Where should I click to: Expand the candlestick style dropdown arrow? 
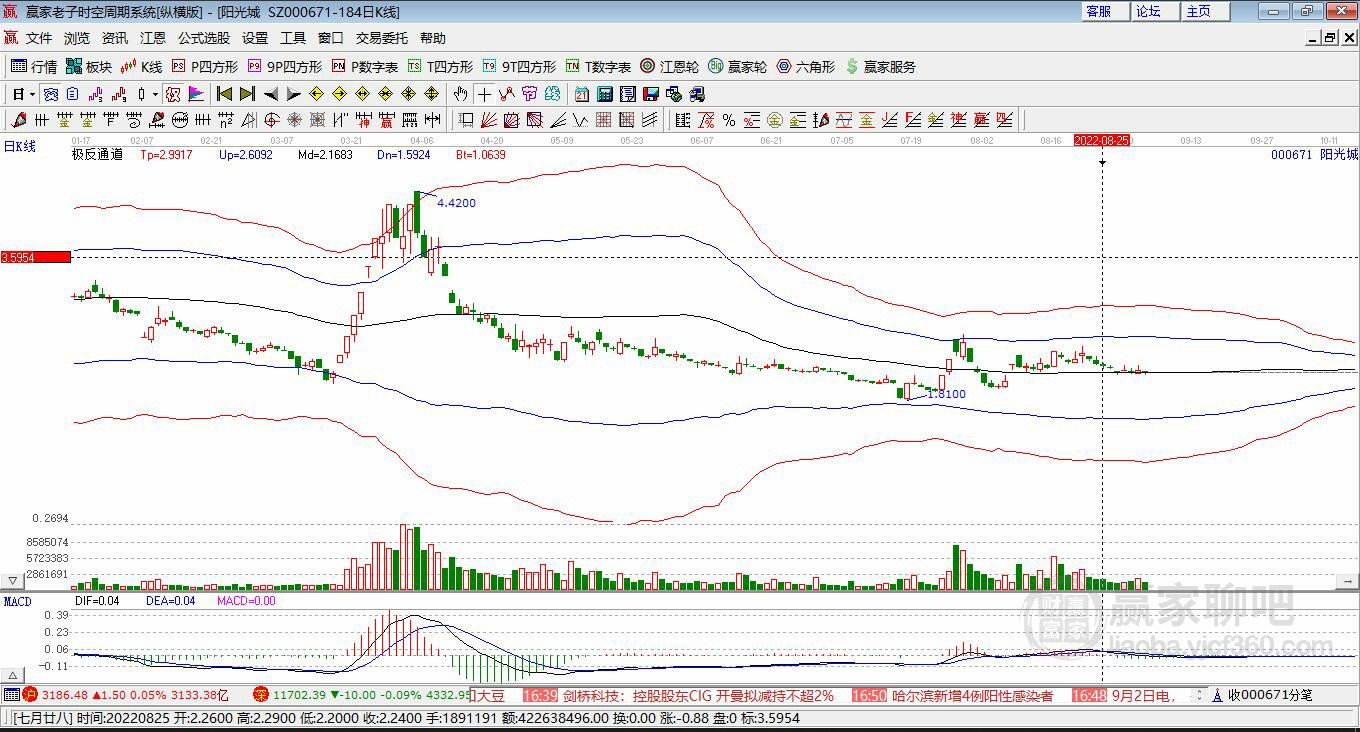(x=155, y=94)
